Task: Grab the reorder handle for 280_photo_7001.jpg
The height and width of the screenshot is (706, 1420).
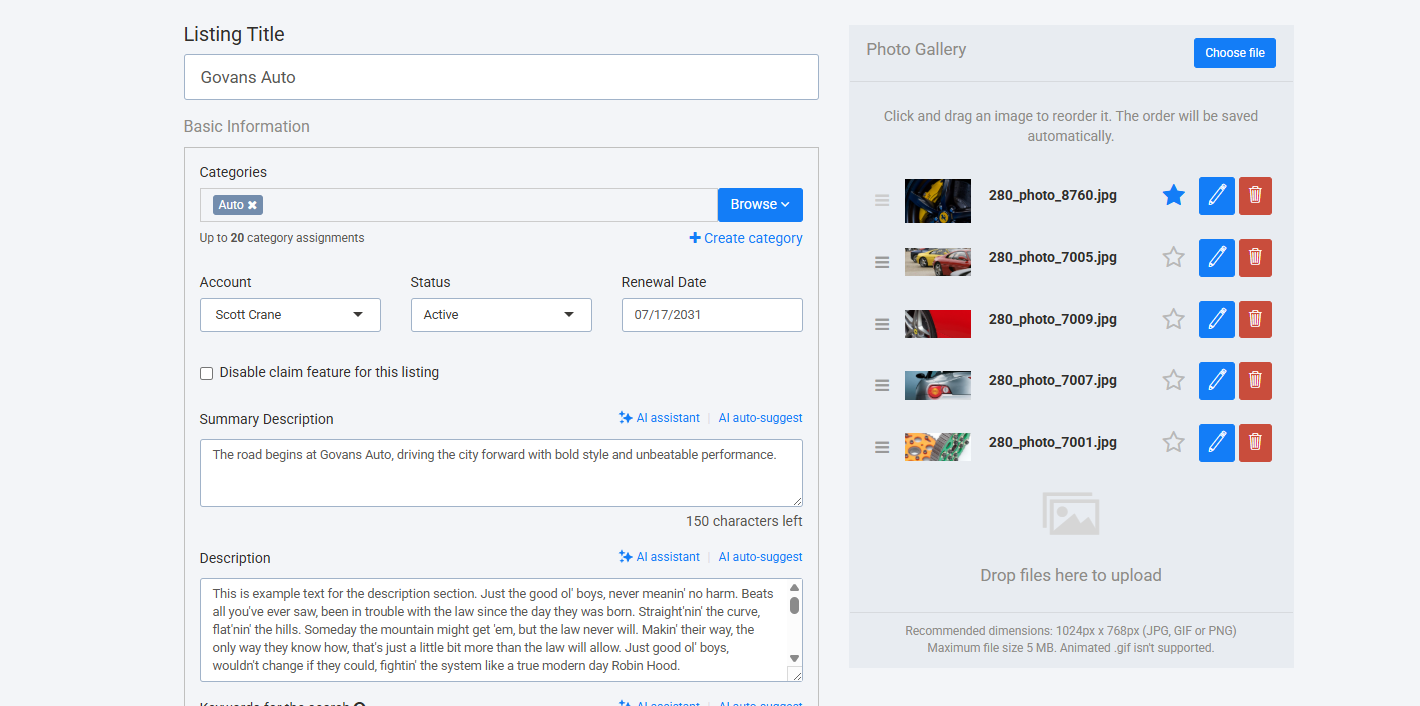Action: pos(882,447)
